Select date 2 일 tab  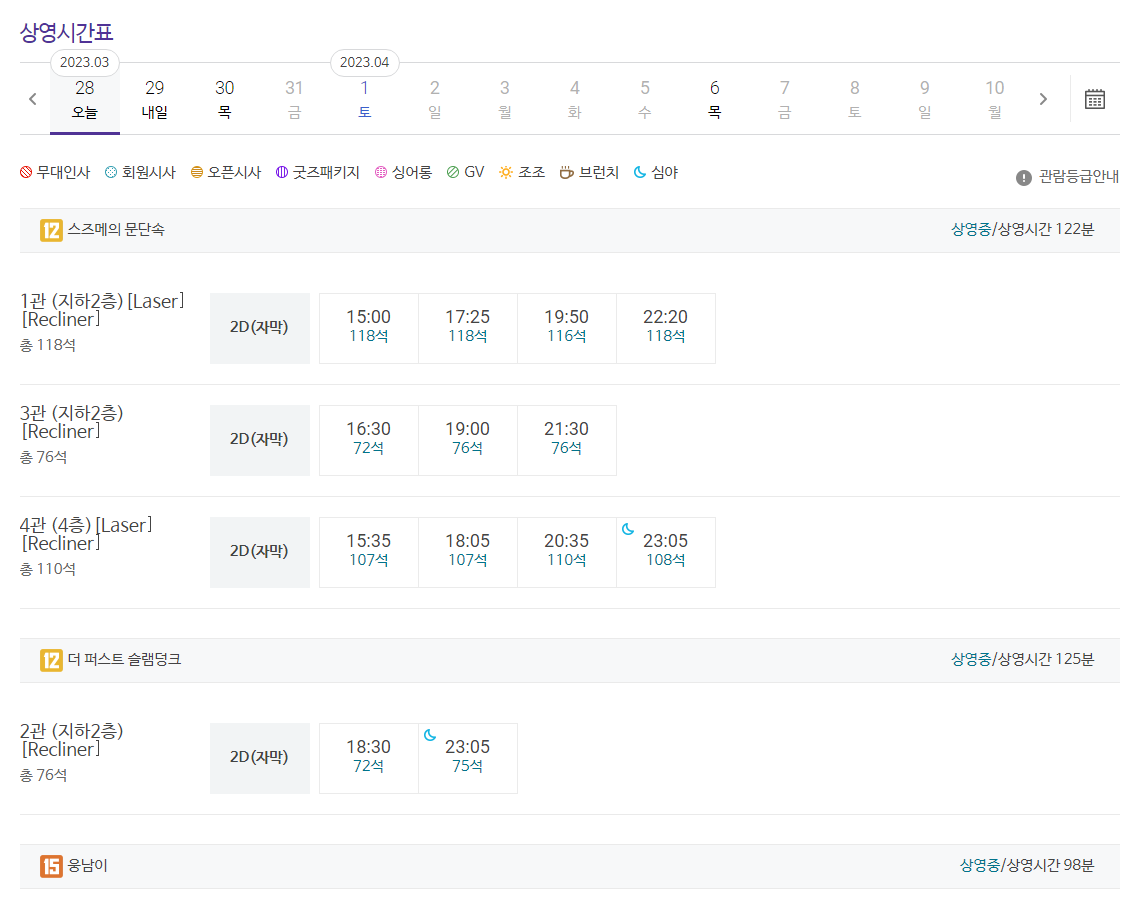(435, 100)
